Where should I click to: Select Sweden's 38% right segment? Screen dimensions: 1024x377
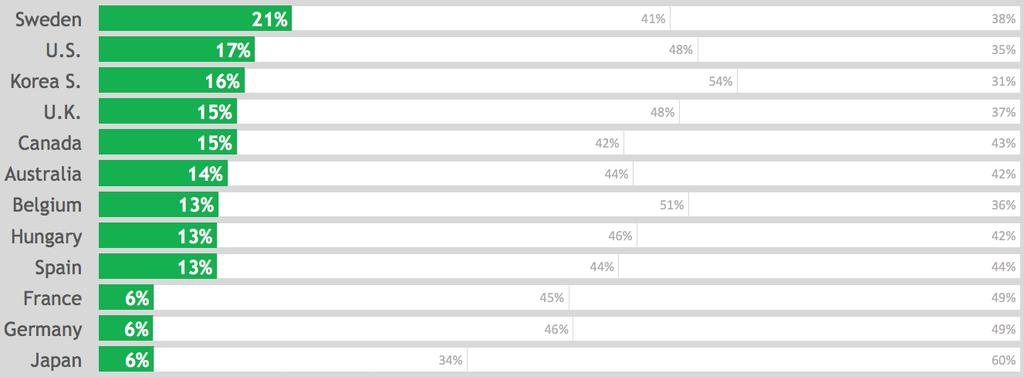(844, 19)
